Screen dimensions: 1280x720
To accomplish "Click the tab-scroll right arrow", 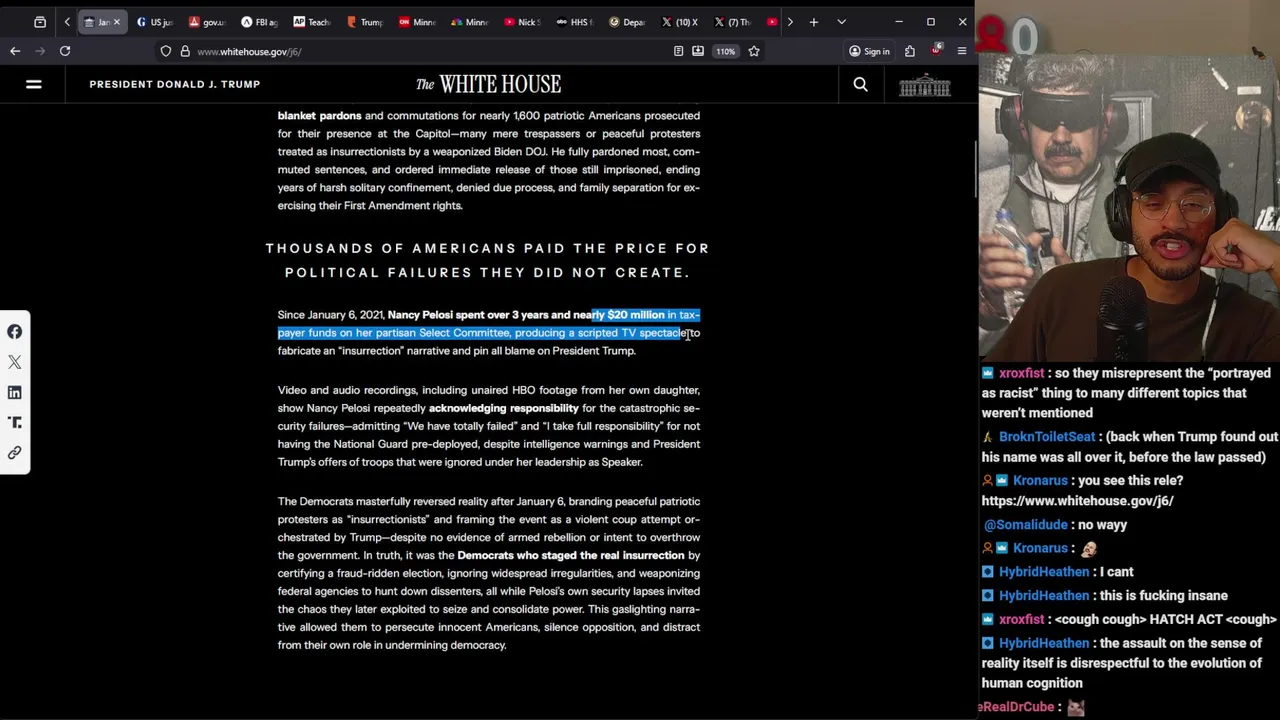I will coord(790,22).
